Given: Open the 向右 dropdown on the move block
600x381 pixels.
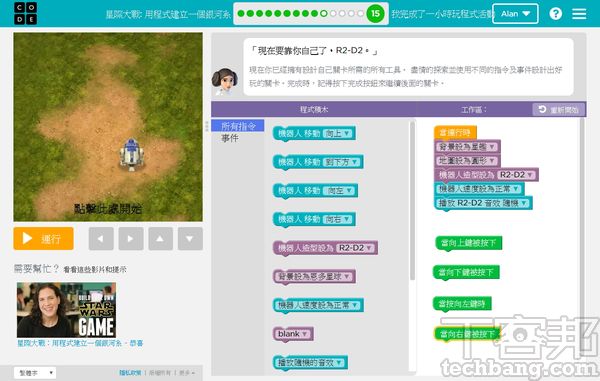Looking at the screenshot, I should (x=337, y=219).
